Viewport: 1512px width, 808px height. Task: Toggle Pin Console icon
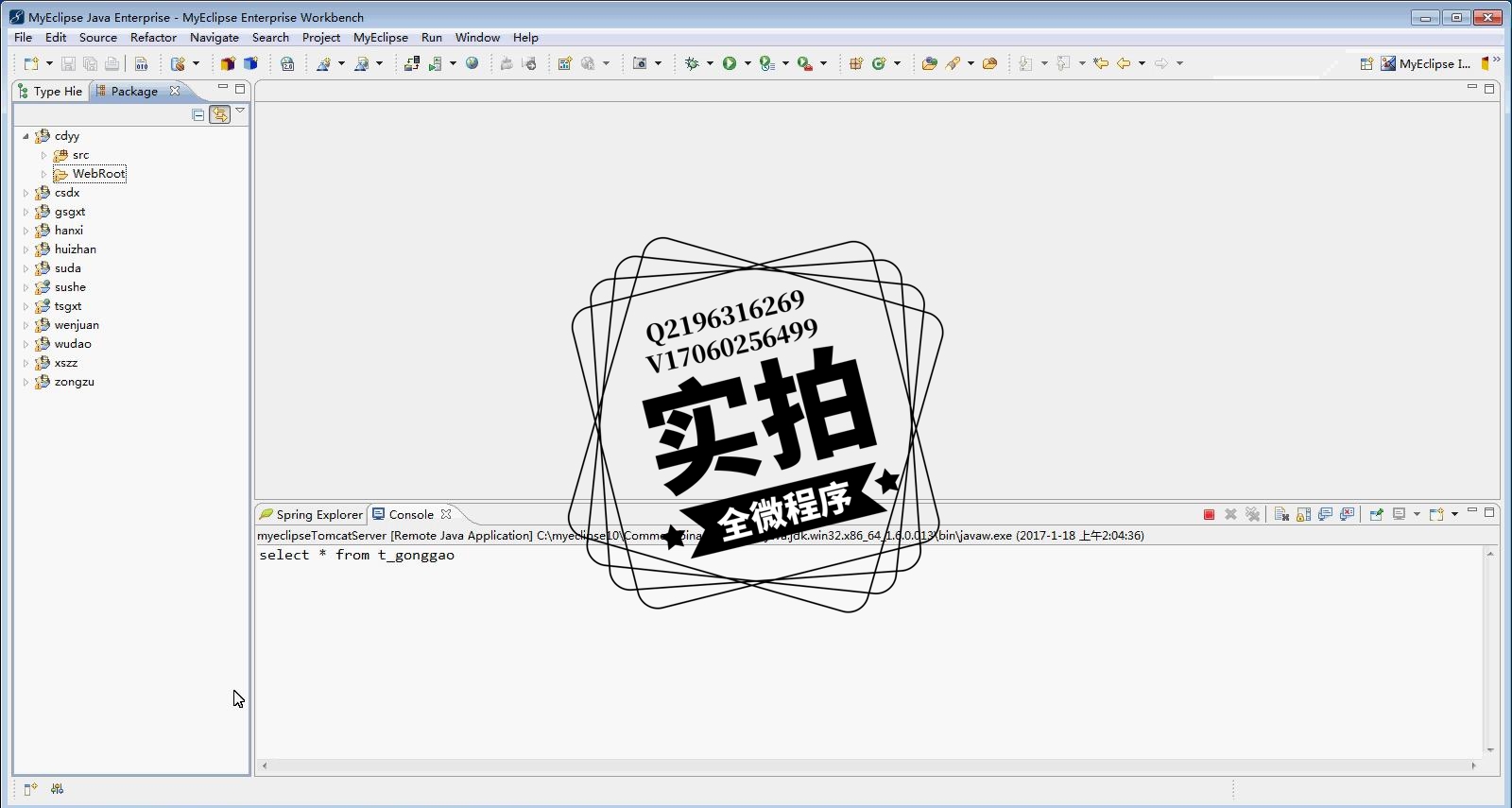(x=1376, y=514)
